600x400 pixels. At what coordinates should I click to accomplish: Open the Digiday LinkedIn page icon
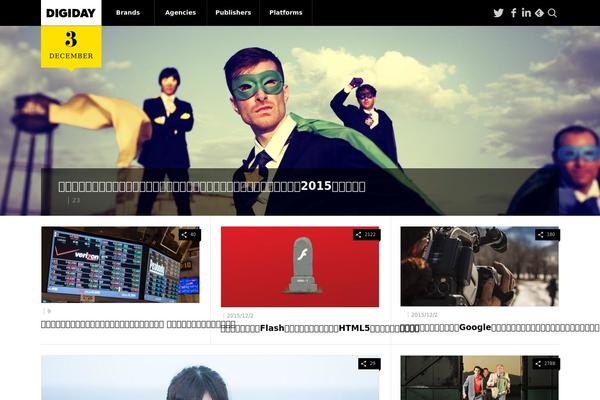(x=526, y=13)
